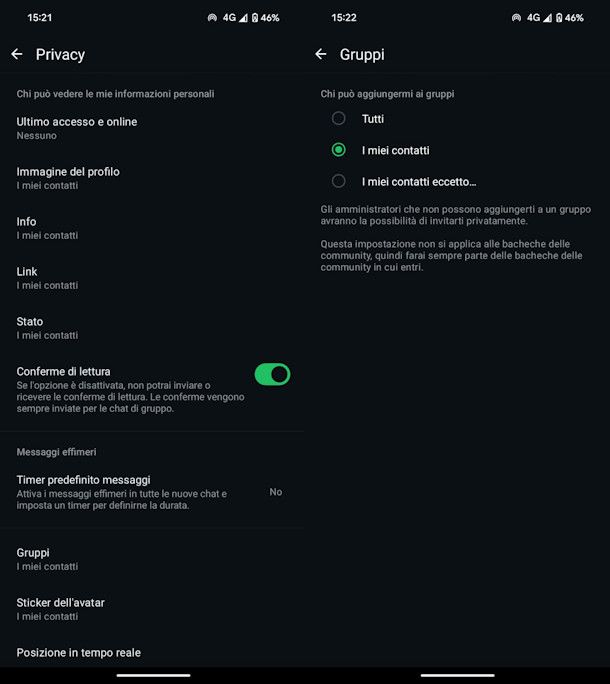Screen dimensions: 610x684
Task: Tap back arrow on Gruppi screen
Action: pyautogui.click(x=321, y=54)
